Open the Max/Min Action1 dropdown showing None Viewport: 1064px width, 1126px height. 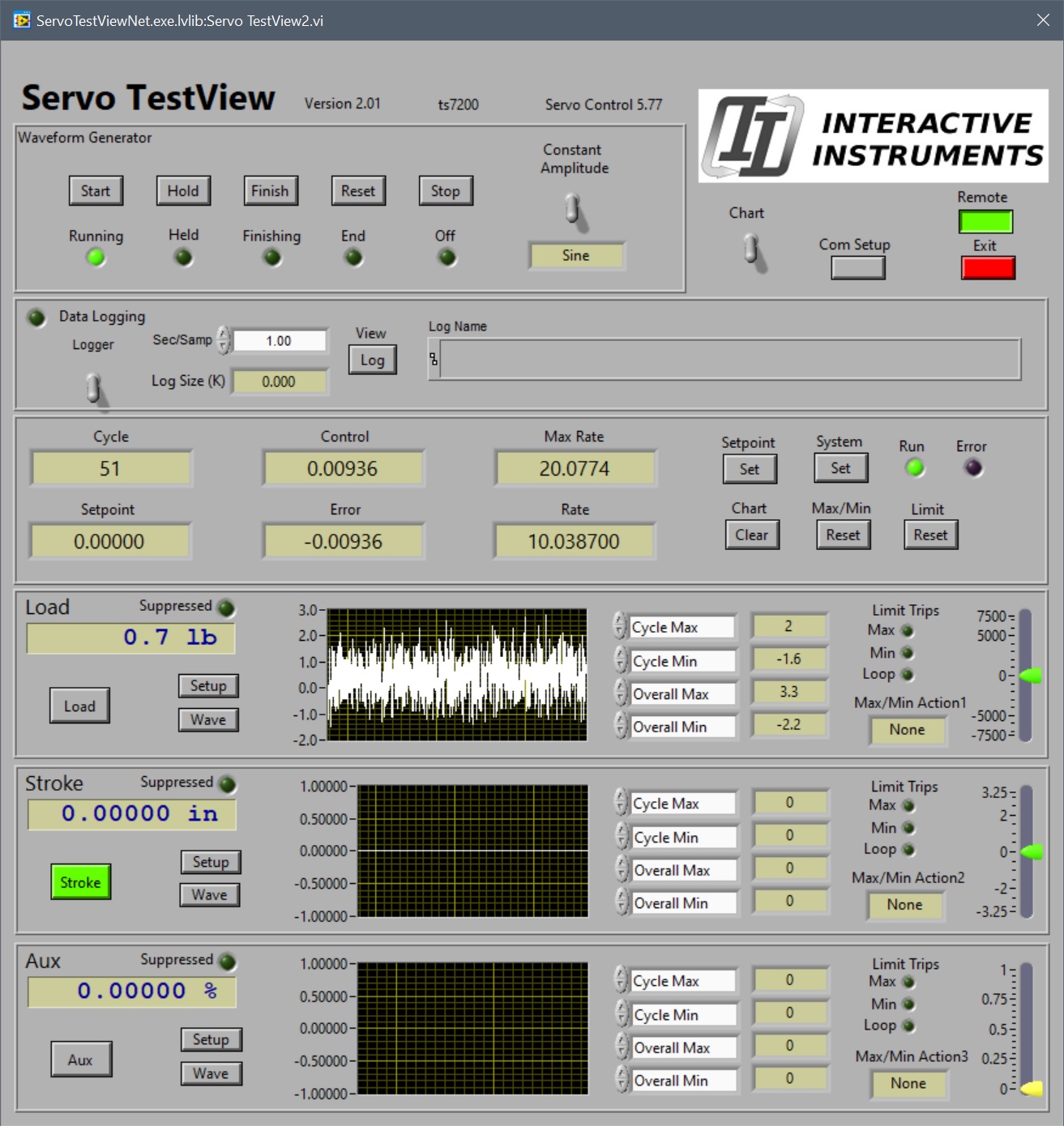907,730
